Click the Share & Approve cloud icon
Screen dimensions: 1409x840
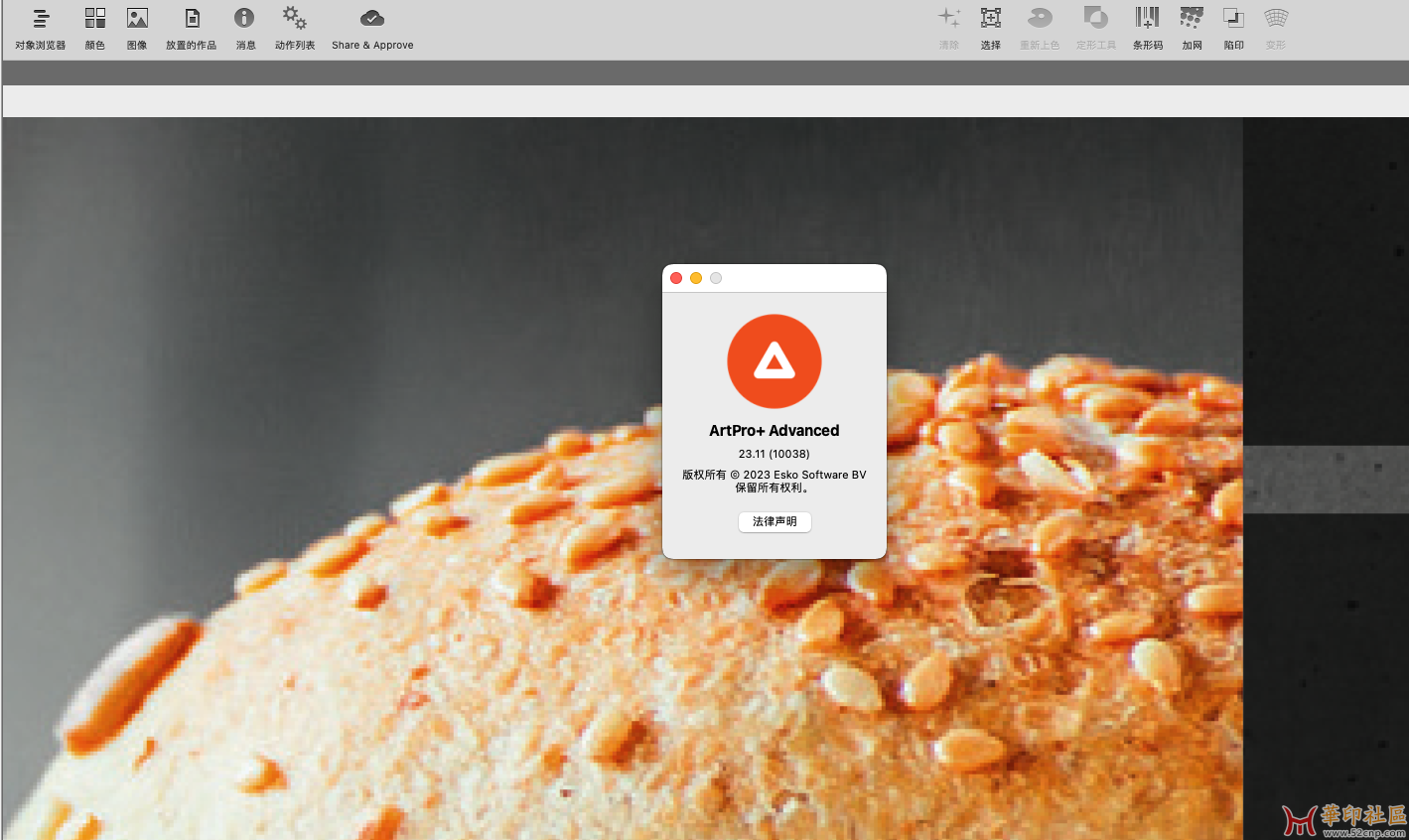(x=372, y=19)
